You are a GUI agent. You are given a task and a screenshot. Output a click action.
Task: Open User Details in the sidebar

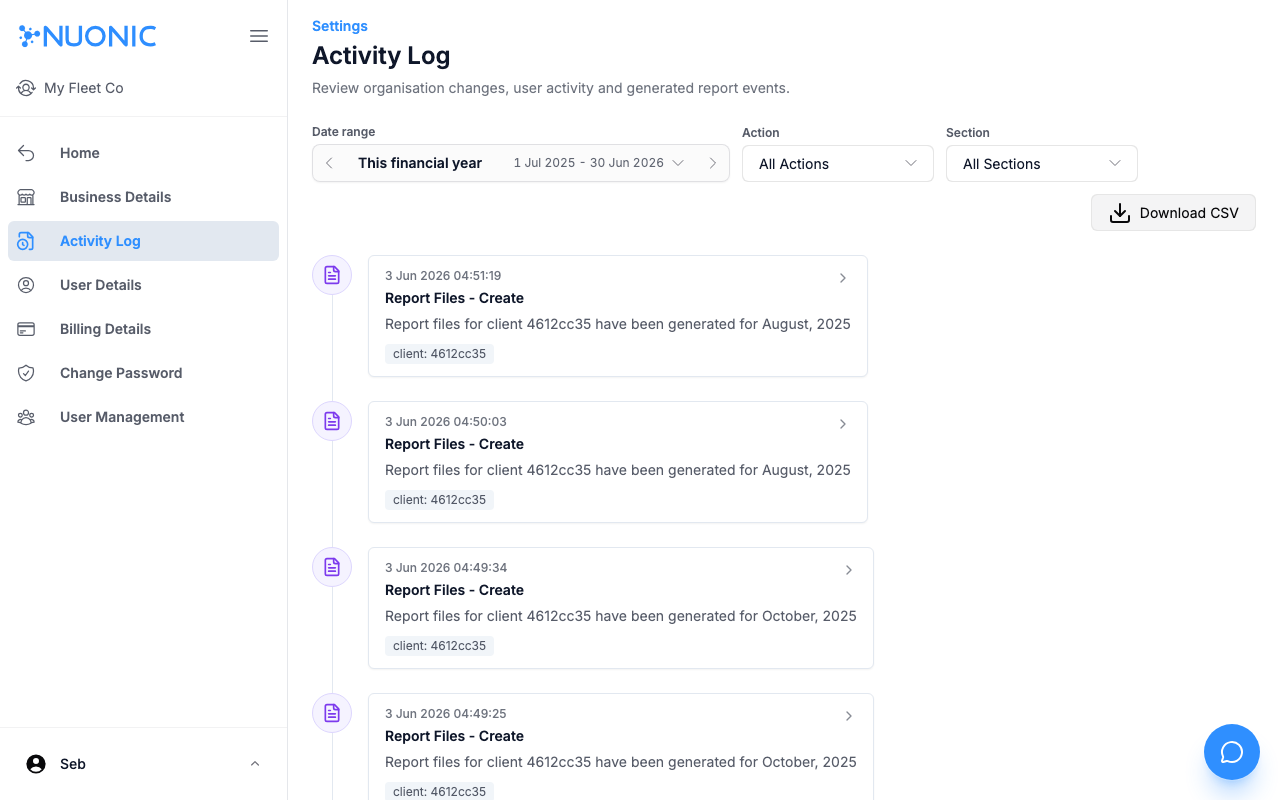coord(143,285)
